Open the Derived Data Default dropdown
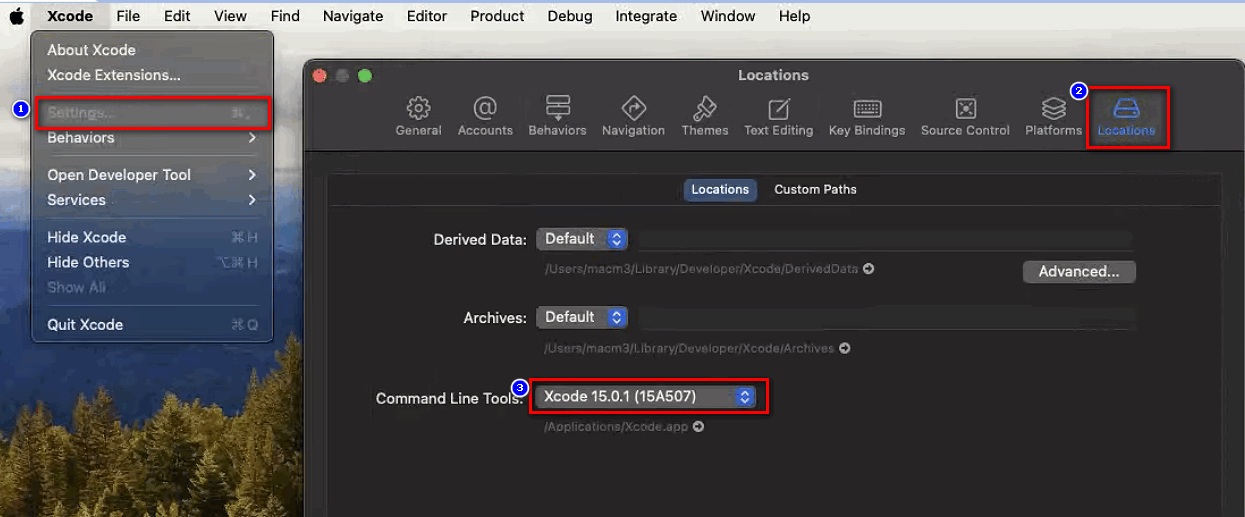The height and width of the screenshot is (517, 1245). pyautogui.click(x=582, y=239)
